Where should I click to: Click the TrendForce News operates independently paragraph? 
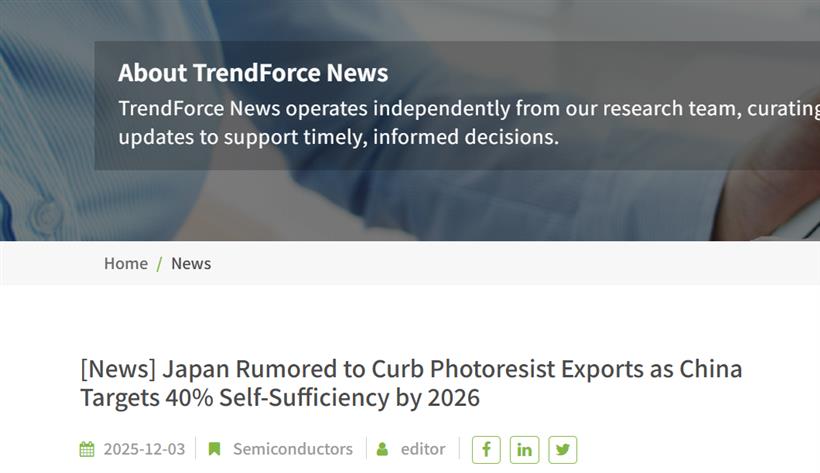tap(469, 122)
